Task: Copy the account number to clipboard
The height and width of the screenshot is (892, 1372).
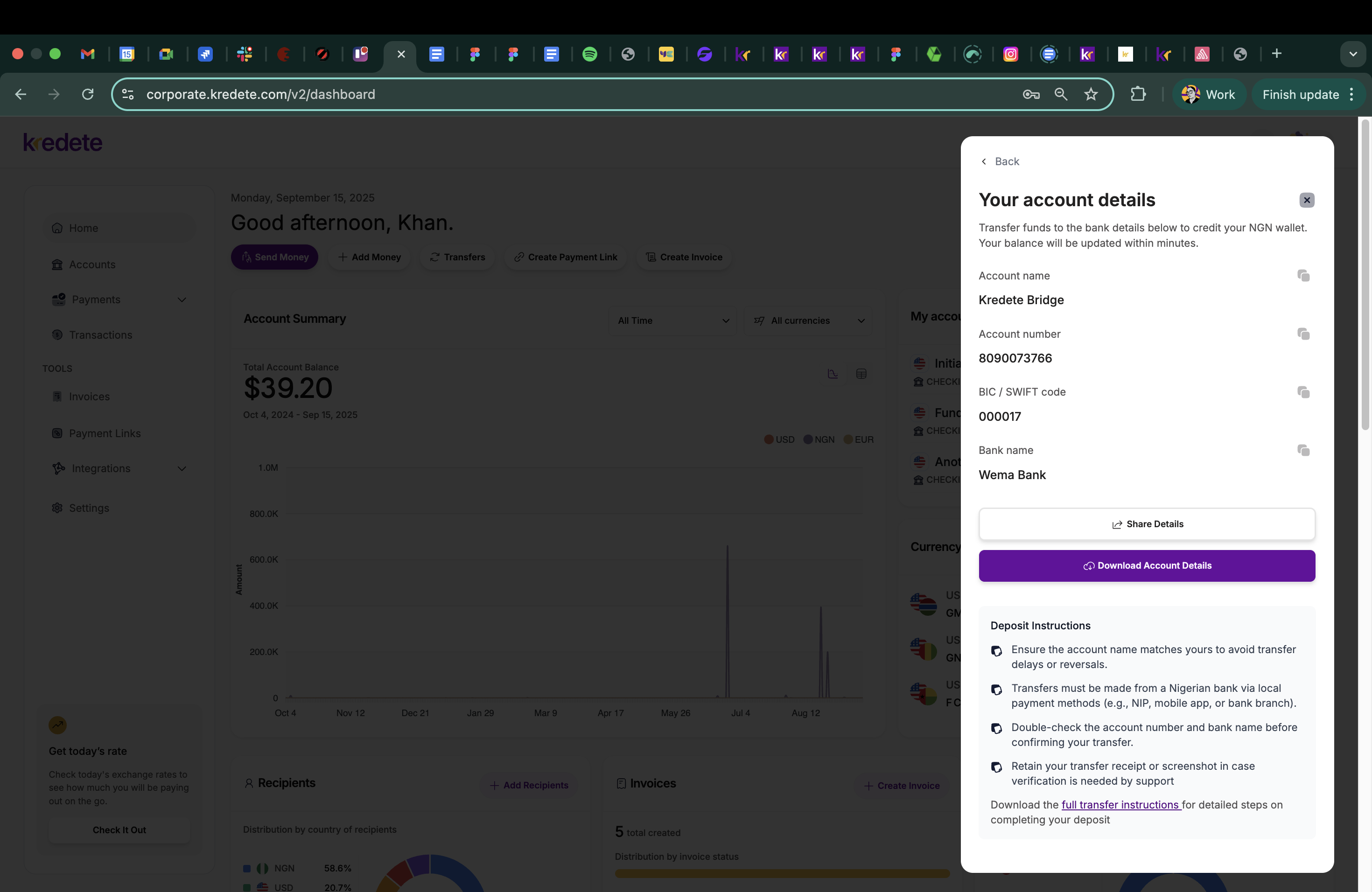Action: [1303, 334]
